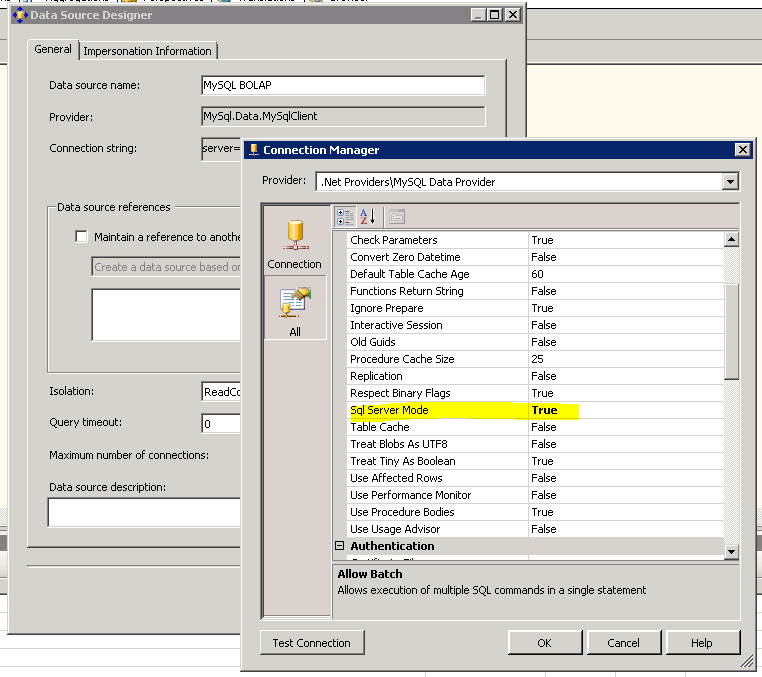The image size is (762, 677).
Task: Click the Provider field in Data Source Designer
Action: (x=343, y=116)
